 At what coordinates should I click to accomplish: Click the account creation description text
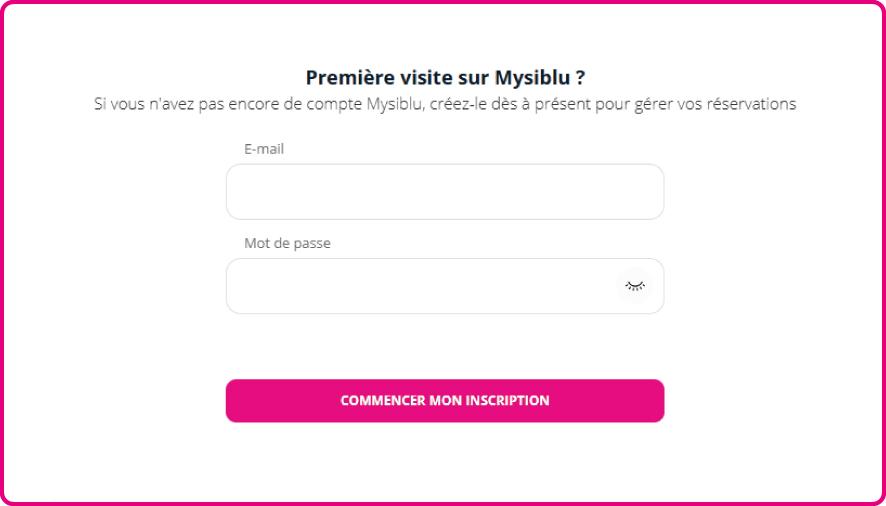coord(444,104)
